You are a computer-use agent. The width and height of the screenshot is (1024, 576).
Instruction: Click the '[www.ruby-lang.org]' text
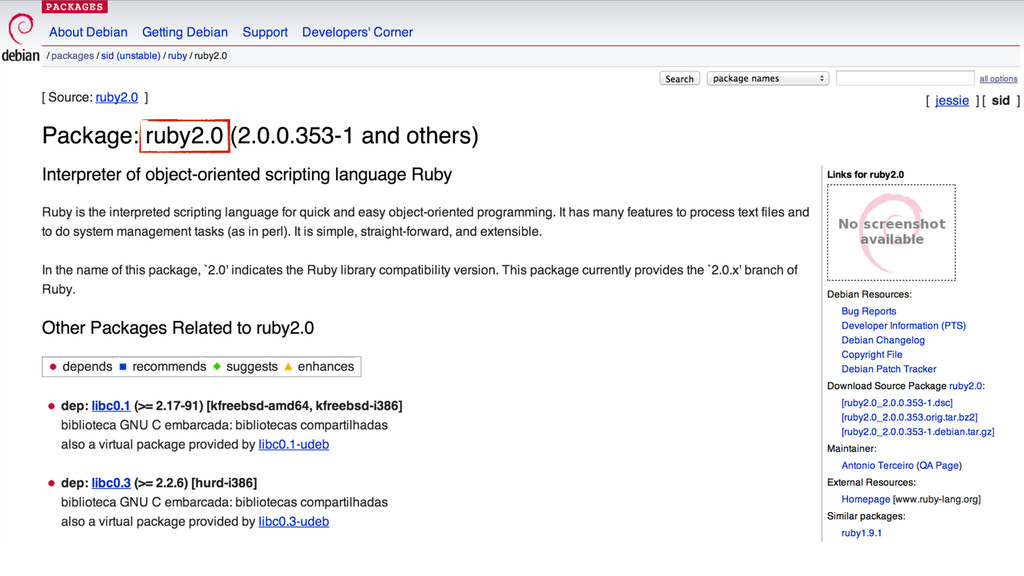tap(936, 500)
